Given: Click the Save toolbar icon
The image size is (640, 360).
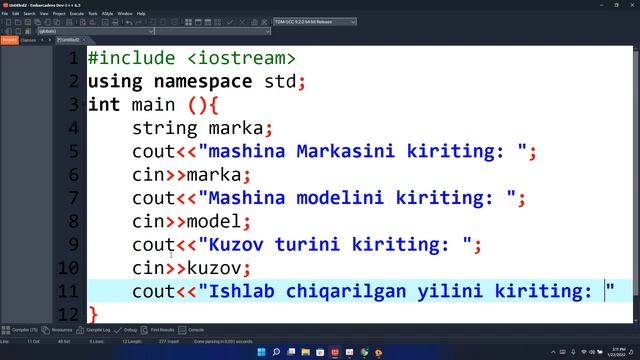Looking at the screenshot, I should click(x=28, y=22).
